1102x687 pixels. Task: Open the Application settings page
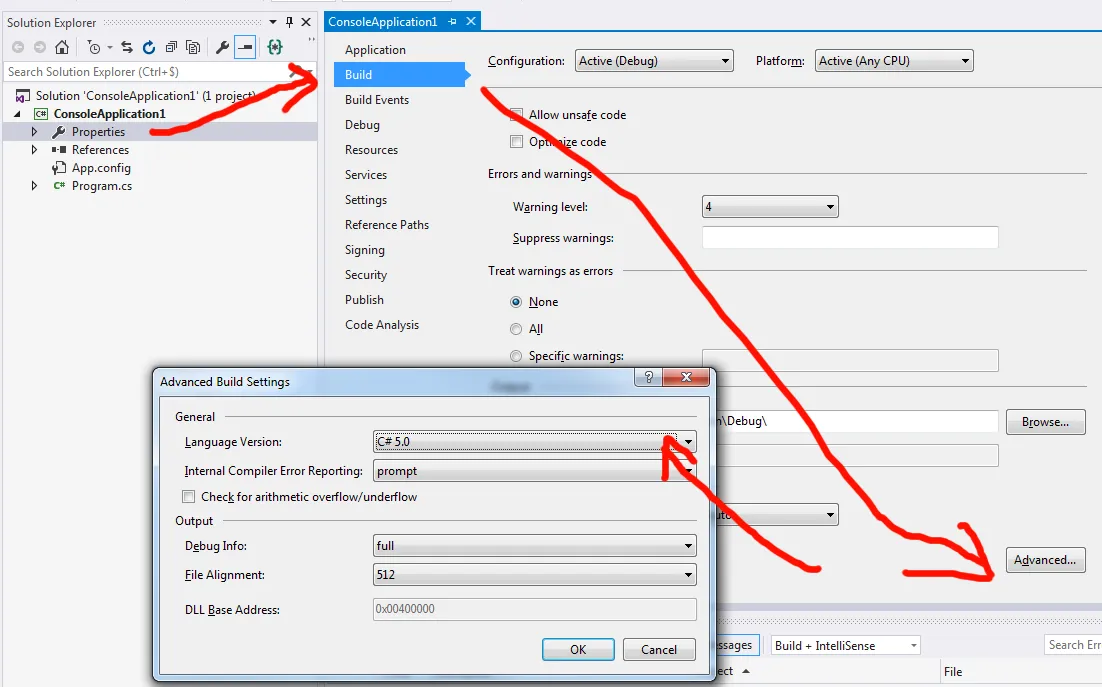pyautogui.click(x=375, y=50)
